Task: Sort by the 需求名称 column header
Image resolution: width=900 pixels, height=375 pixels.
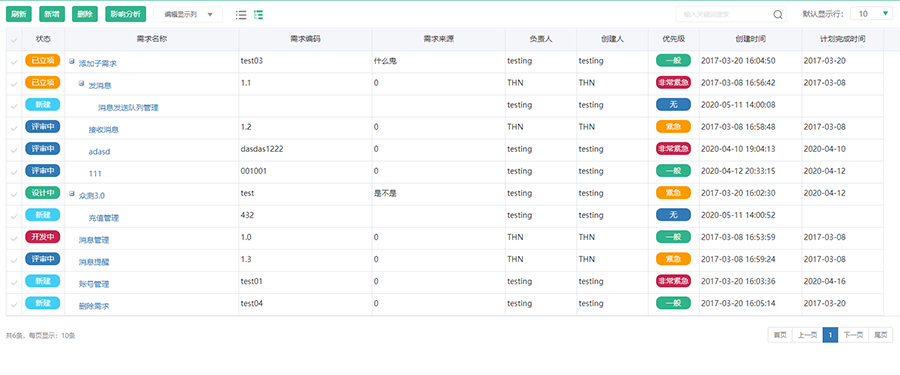Action: 152,39
